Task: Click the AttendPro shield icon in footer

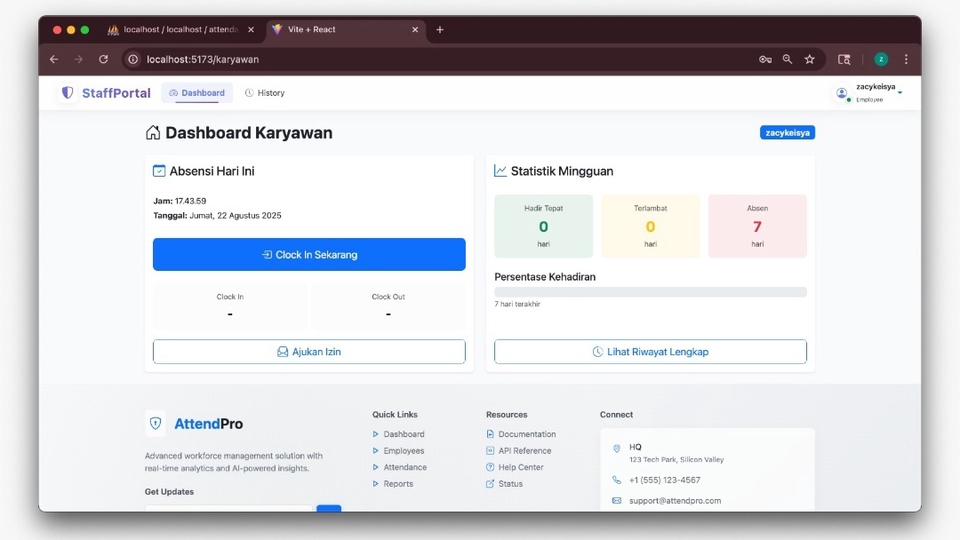Action: click(156, 424)
